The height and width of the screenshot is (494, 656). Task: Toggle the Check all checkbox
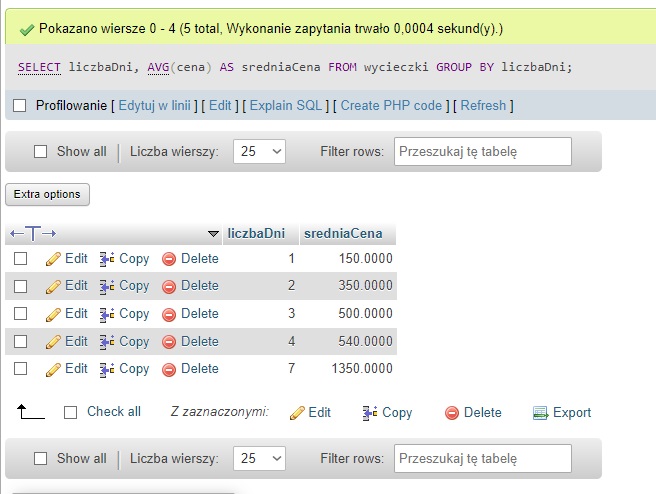pos(70,412)
